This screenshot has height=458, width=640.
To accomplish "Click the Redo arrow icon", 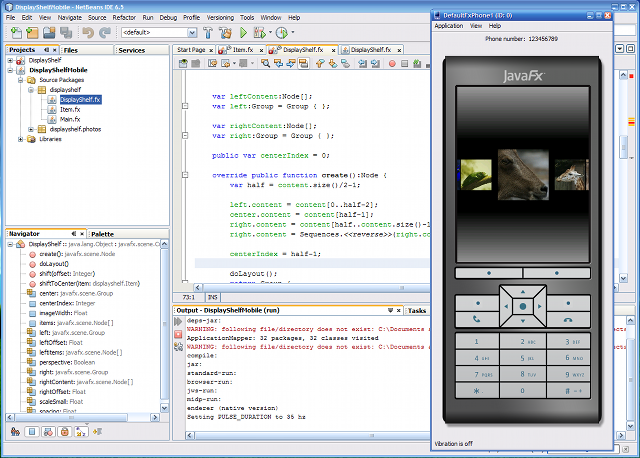I will (x=105, y=32).
